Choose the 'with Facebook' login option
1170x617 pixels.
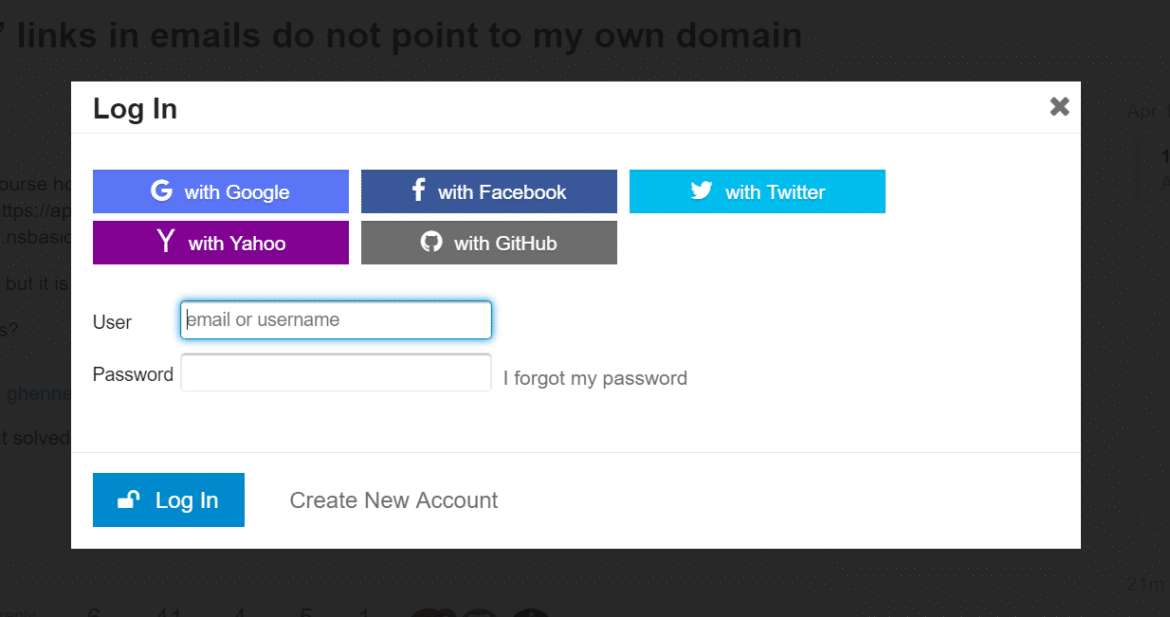(x=489, y=192)
